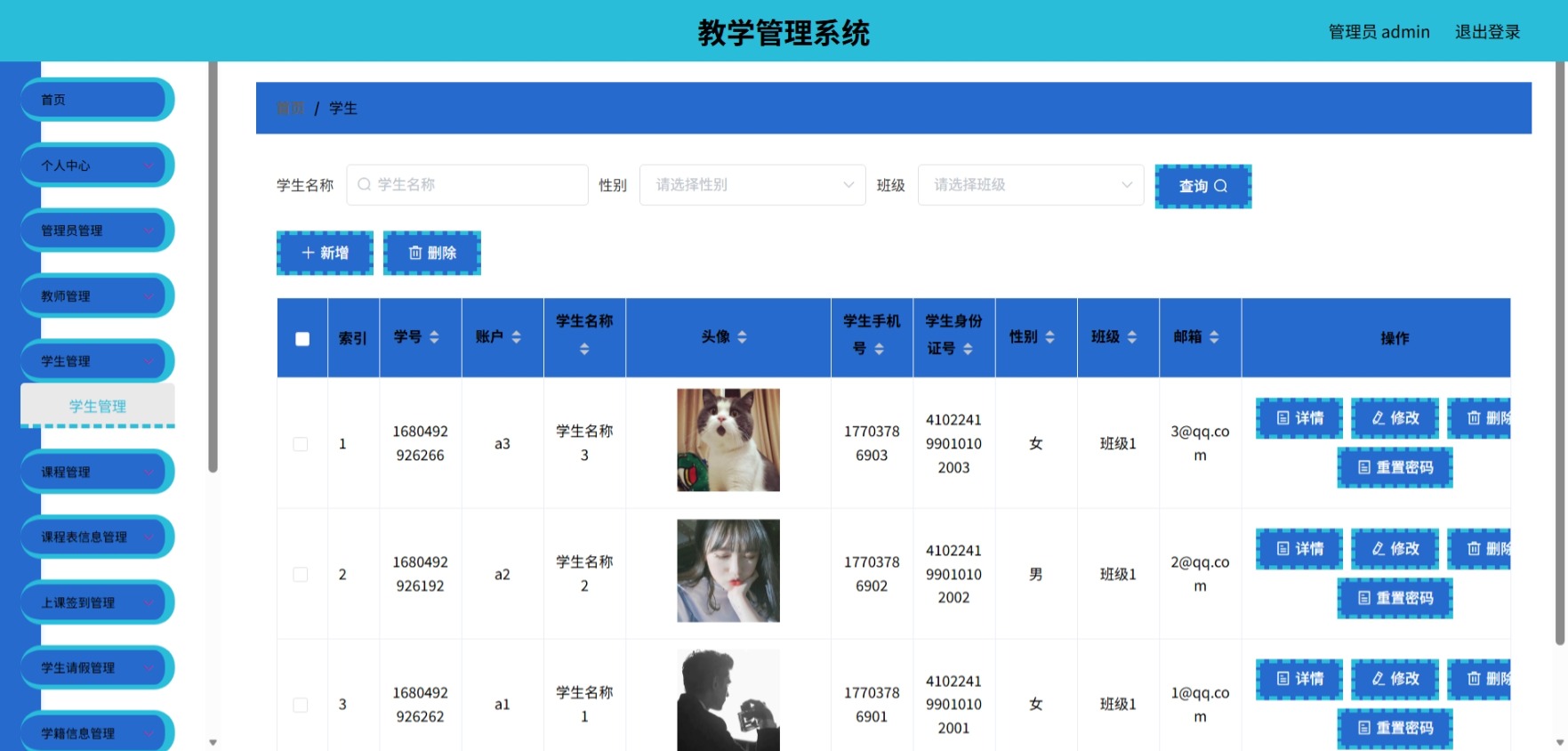Click the batch 删除 button above table
This screenshot has width=1568, height=751.
point(432,253)
